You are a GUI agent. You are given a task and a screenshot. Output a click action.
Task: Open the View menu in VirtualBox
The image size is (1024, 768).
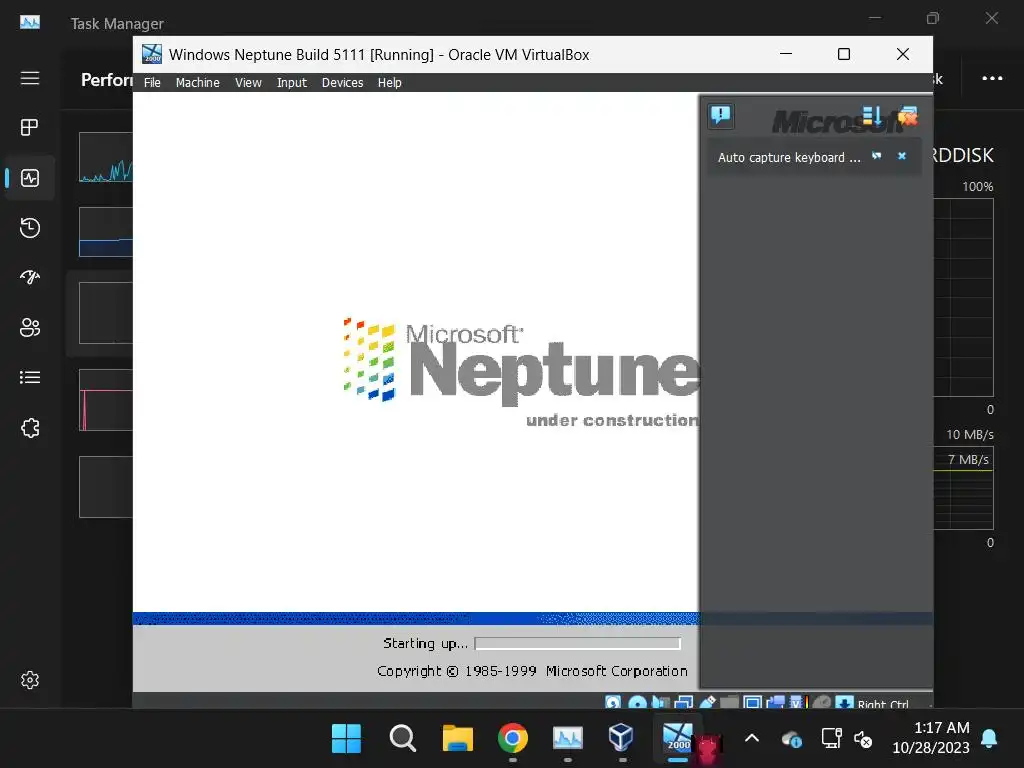click(x=248, y=83)
